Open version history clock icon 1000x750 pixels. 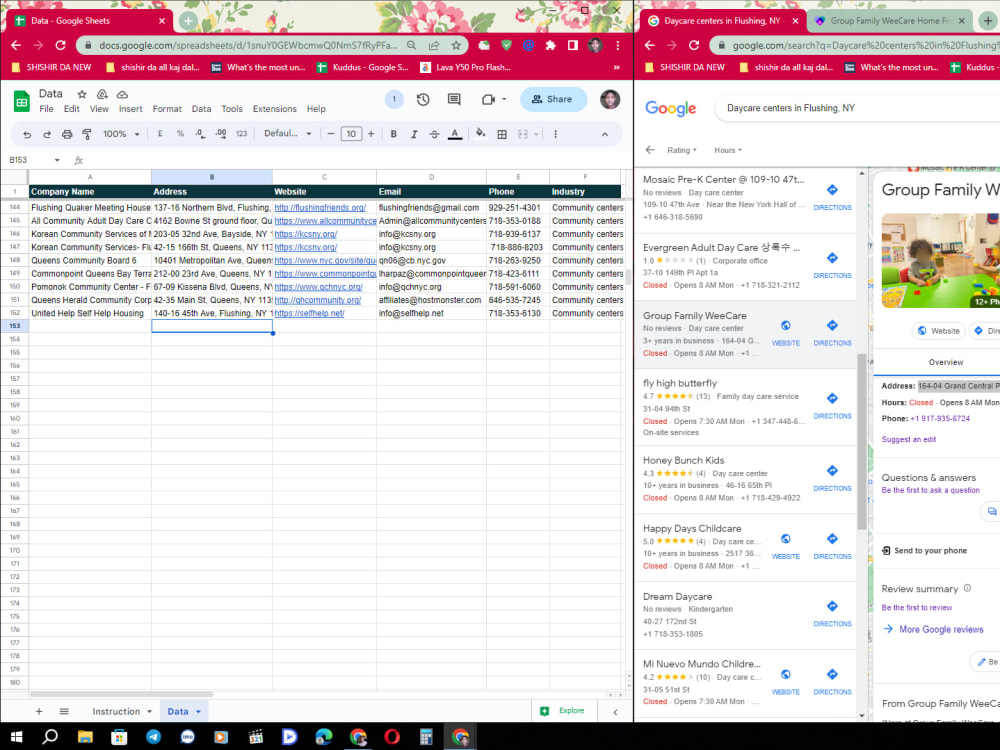coord(423,99)
